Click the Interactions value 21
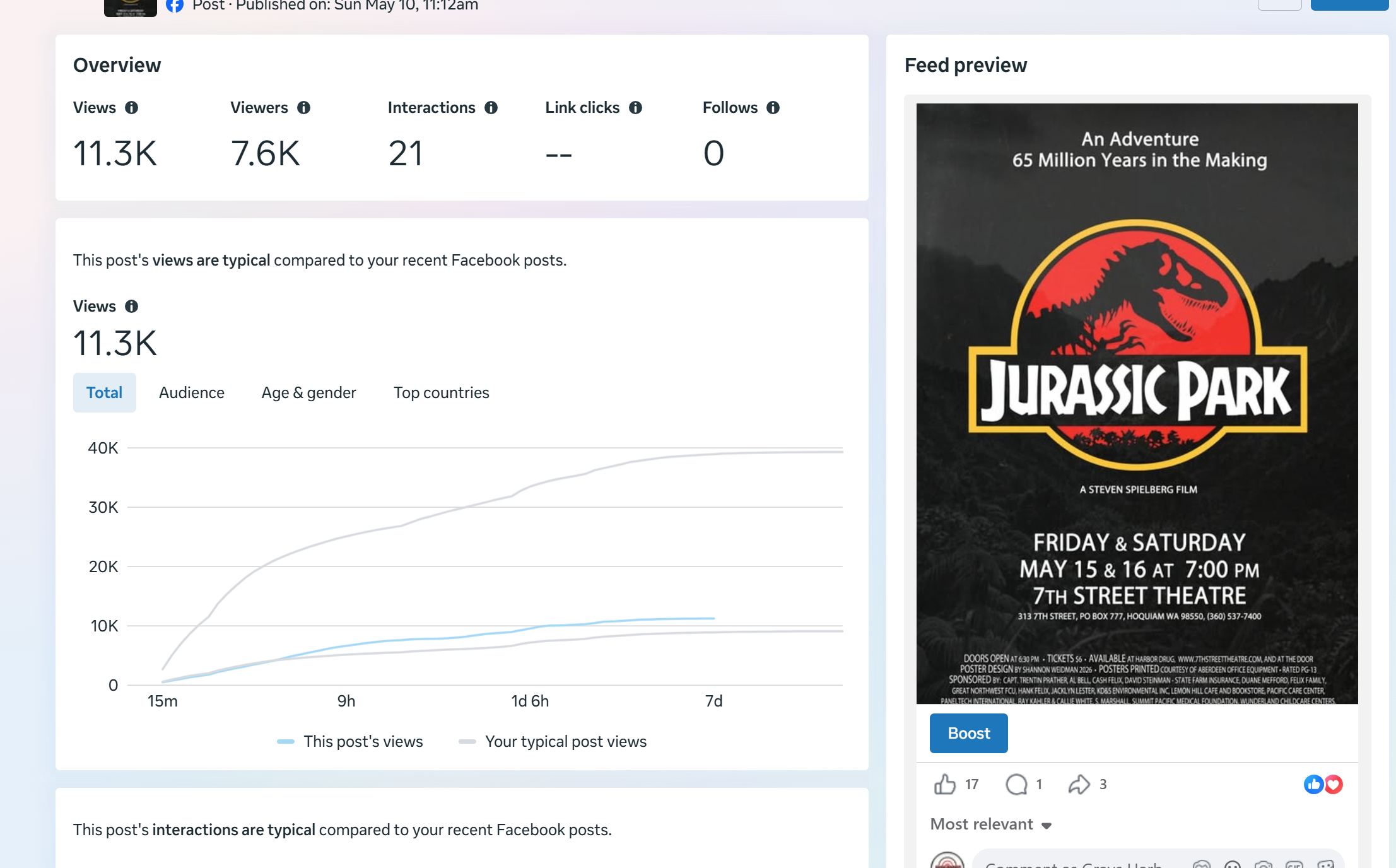The width and height of the screenshot is (1396, 868). (x=406, y=153)
